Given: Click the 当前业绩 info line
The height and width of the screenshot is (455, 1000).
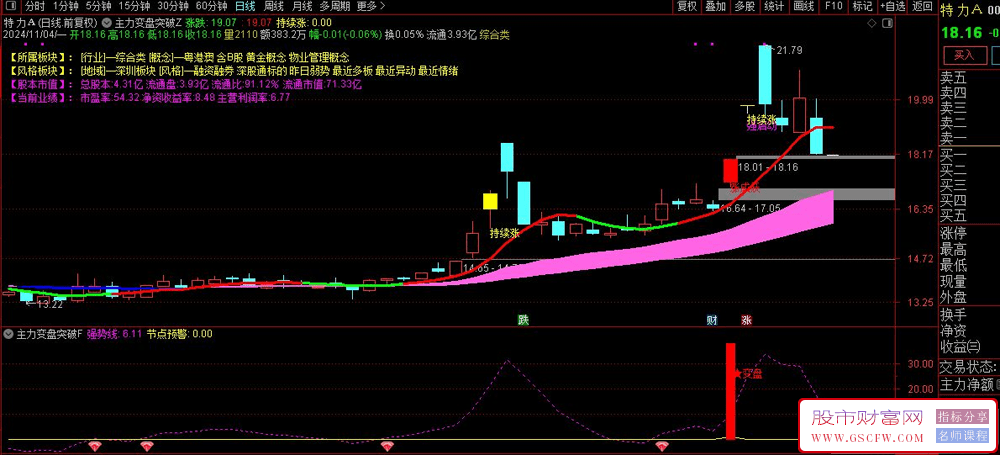Looking at the screenshot, I should [x=150, y=97].
